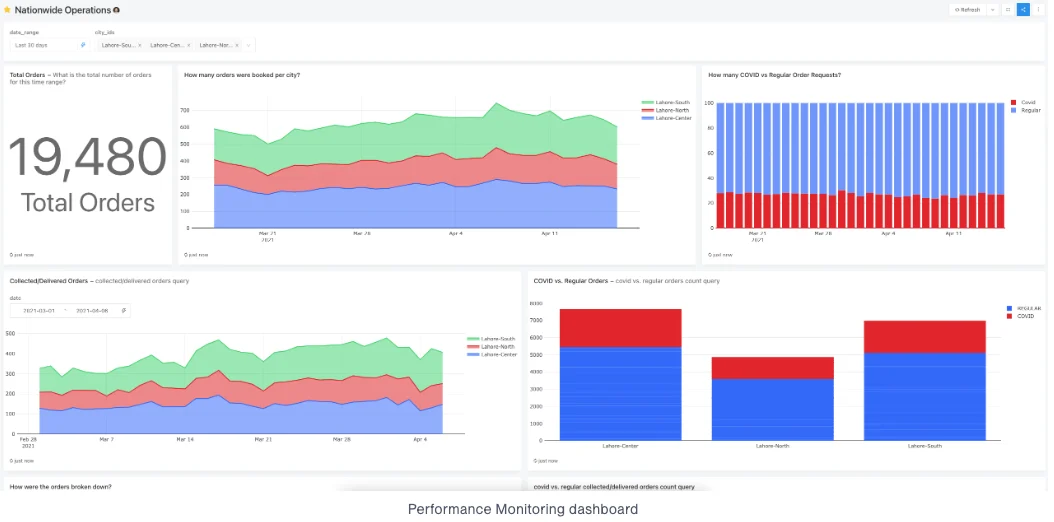Click 'just now' timestamp in Collected/Delivered widget

click(24, 461)
